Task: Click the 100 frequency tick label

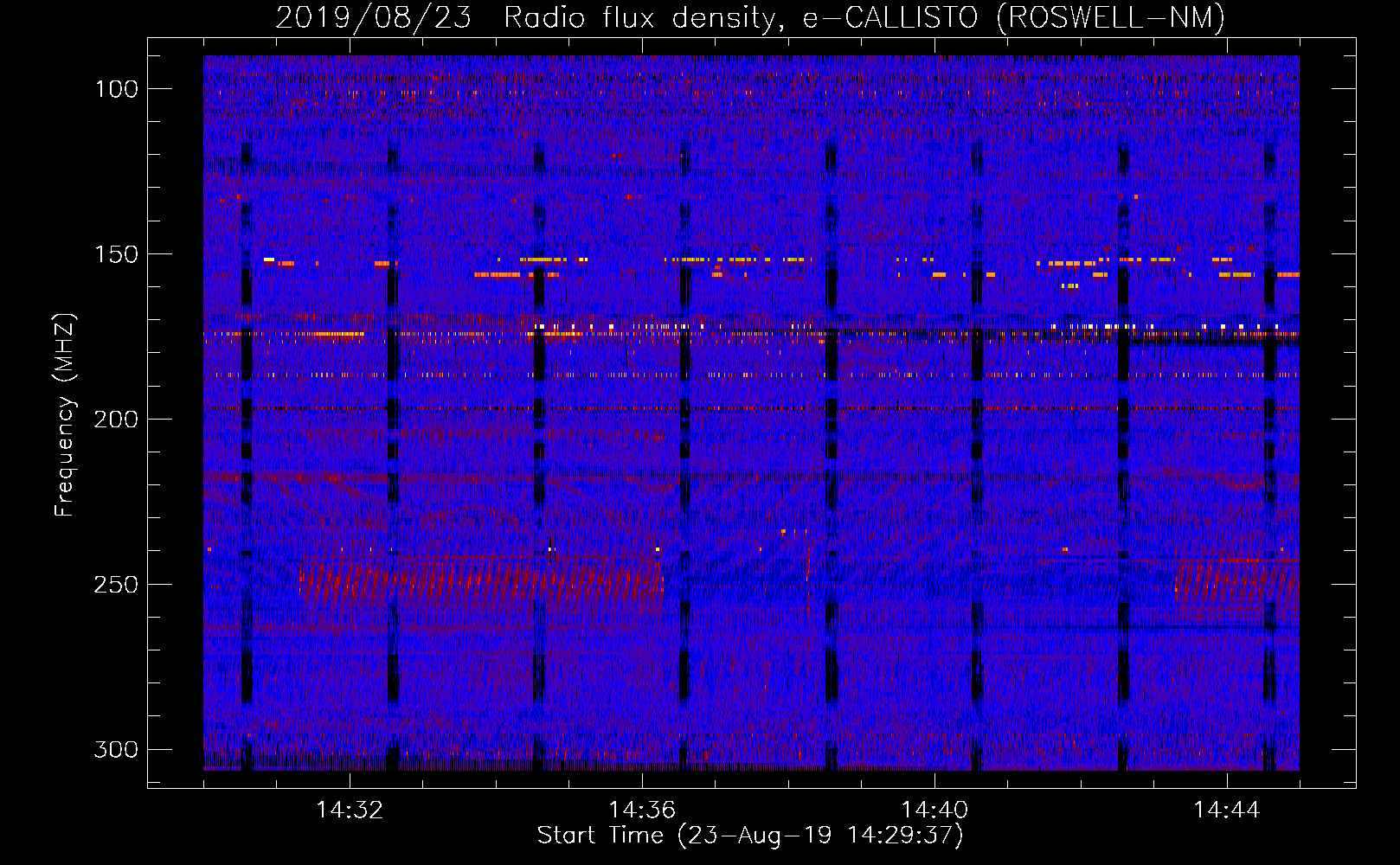Action: pos(116,89)
